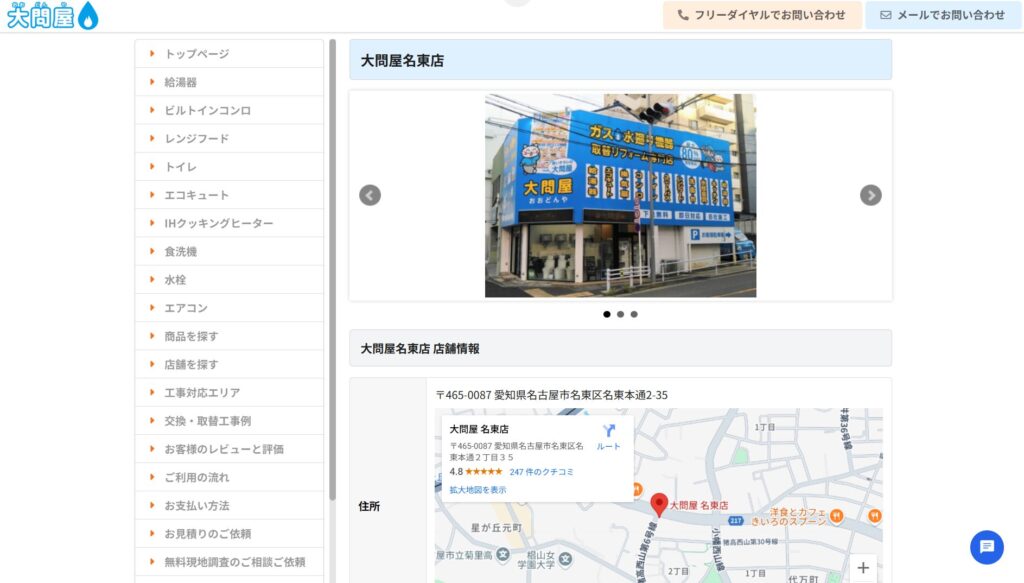Select the first carousel dot
This screenshot has width=1024, height=583.
(607, 314)
